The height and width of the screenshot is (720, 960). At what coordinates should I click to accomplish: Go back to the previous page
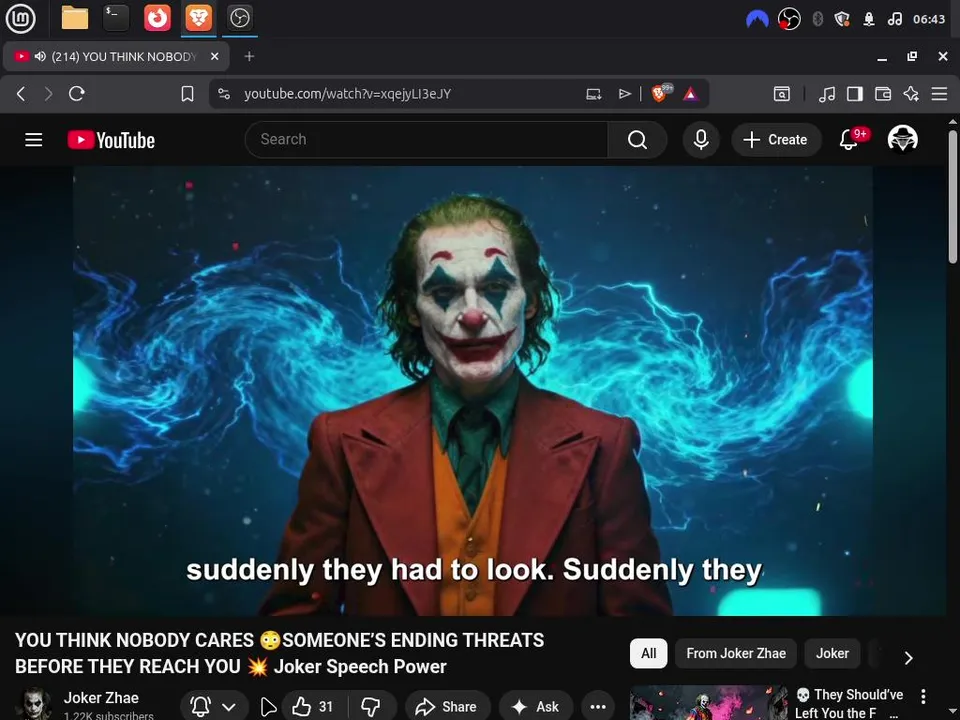pyautogui.click(x=21, y=94)
